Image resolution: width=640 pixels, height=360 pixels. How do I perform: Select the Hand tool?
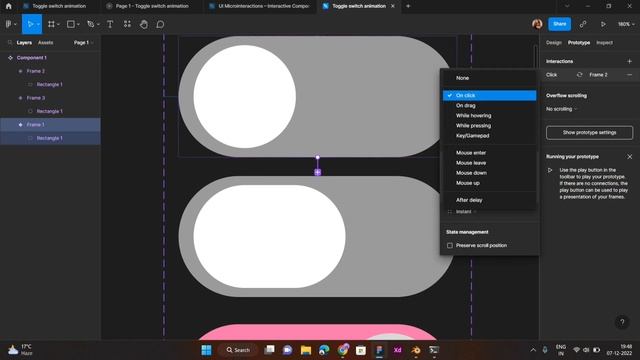click(144, 24)
